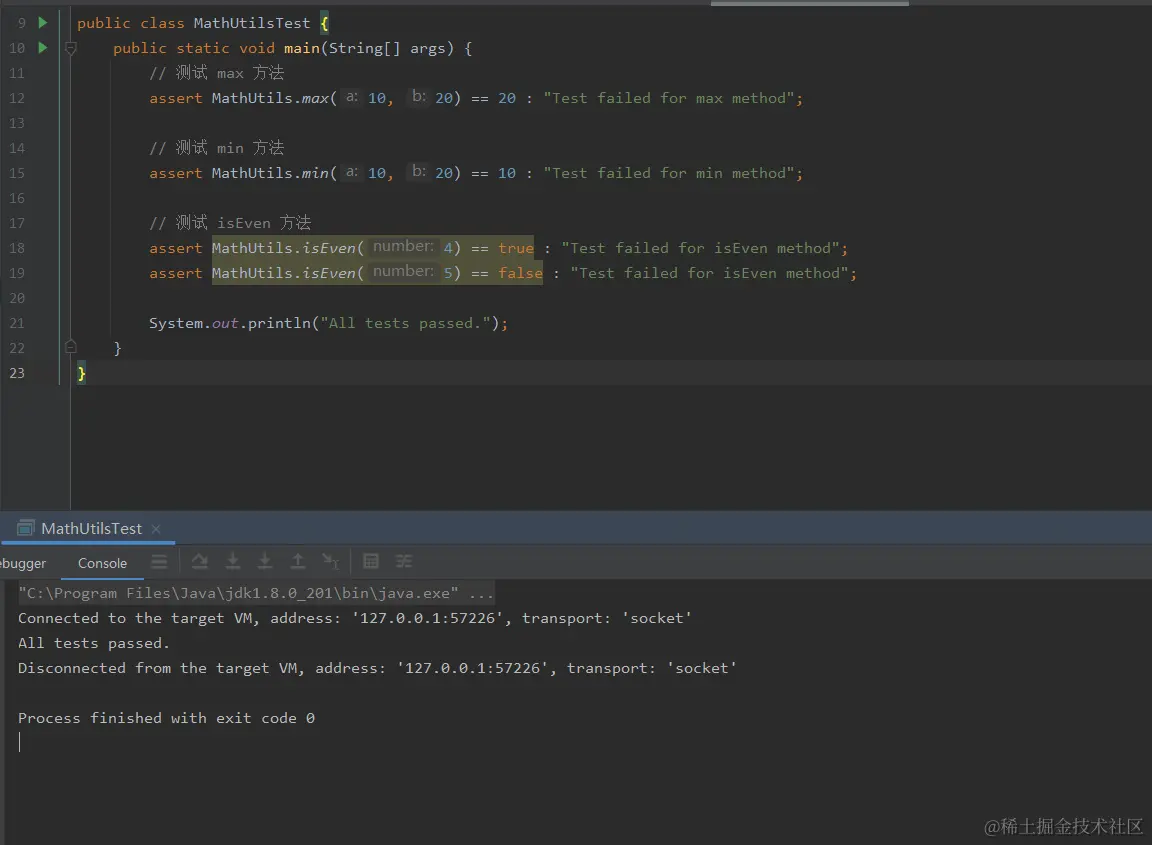
Task: Click the 'Connected to the target VM' console line
Action: pos(355,618)
